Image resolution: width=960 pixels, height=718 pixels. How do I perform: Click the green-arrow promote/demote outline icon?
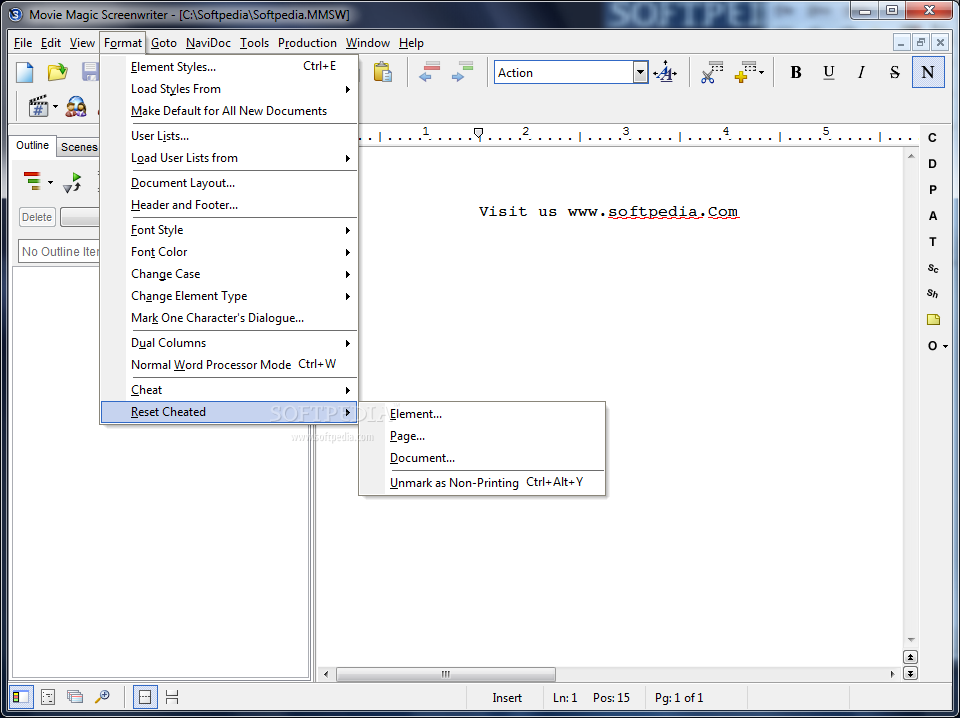click(x=72, y=182)
